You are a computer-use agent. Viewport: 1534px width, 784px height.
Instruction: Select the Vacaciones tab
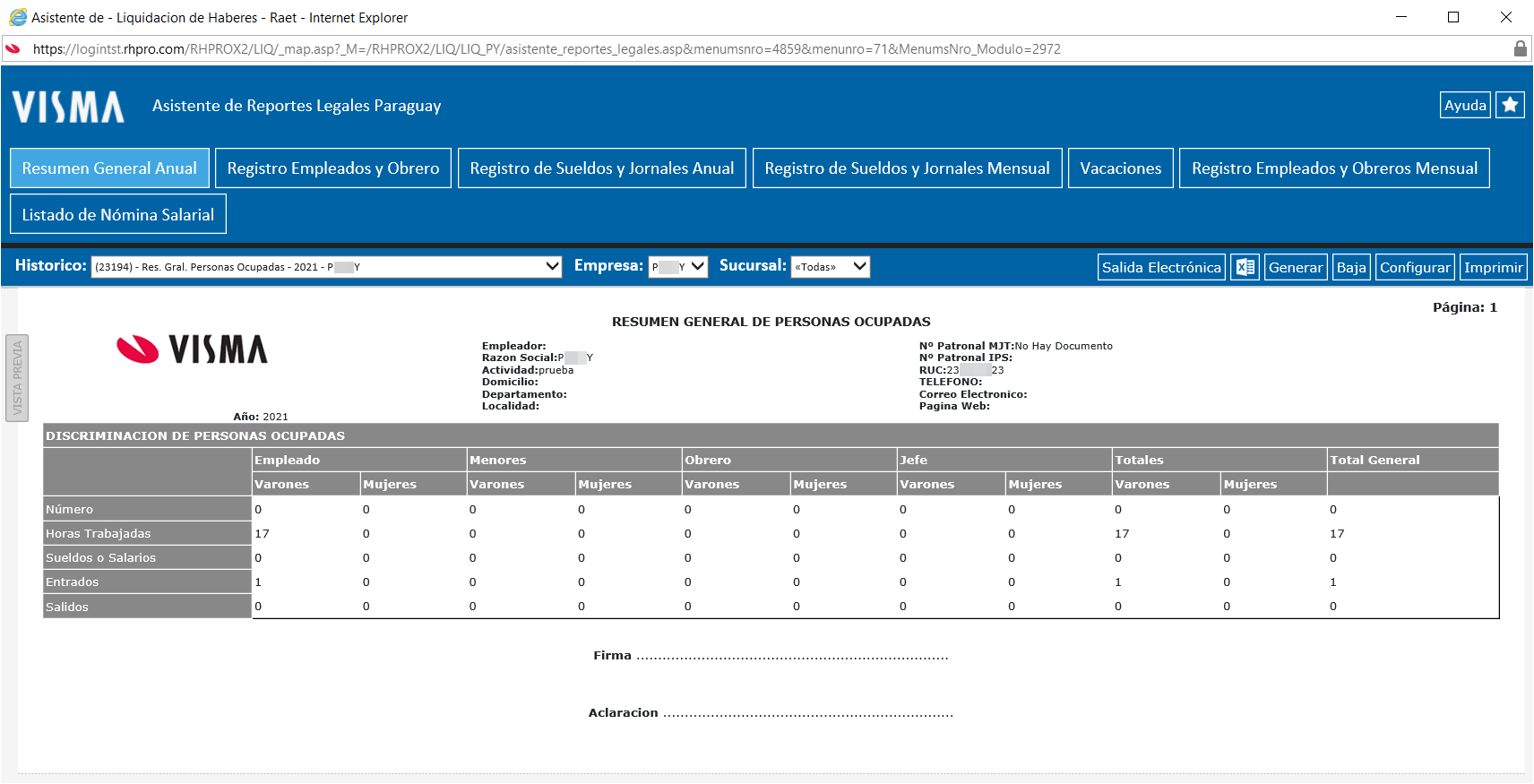point(1121,168)
